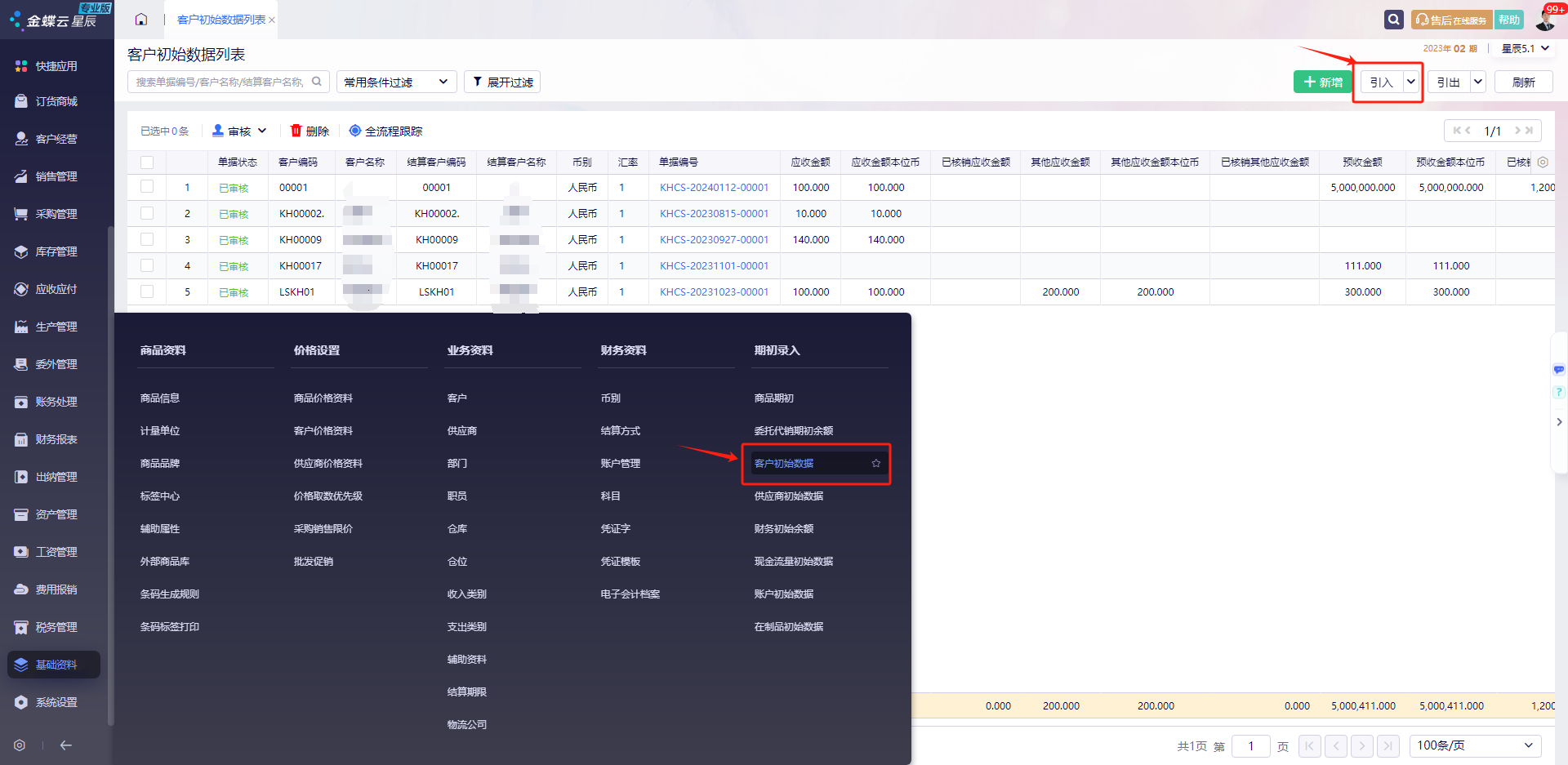The height and width of the screenshot is (765, 1568).
Task: Select 客户初始数据 menu entry
Action: pyautogui.click(x=784, y=463)
